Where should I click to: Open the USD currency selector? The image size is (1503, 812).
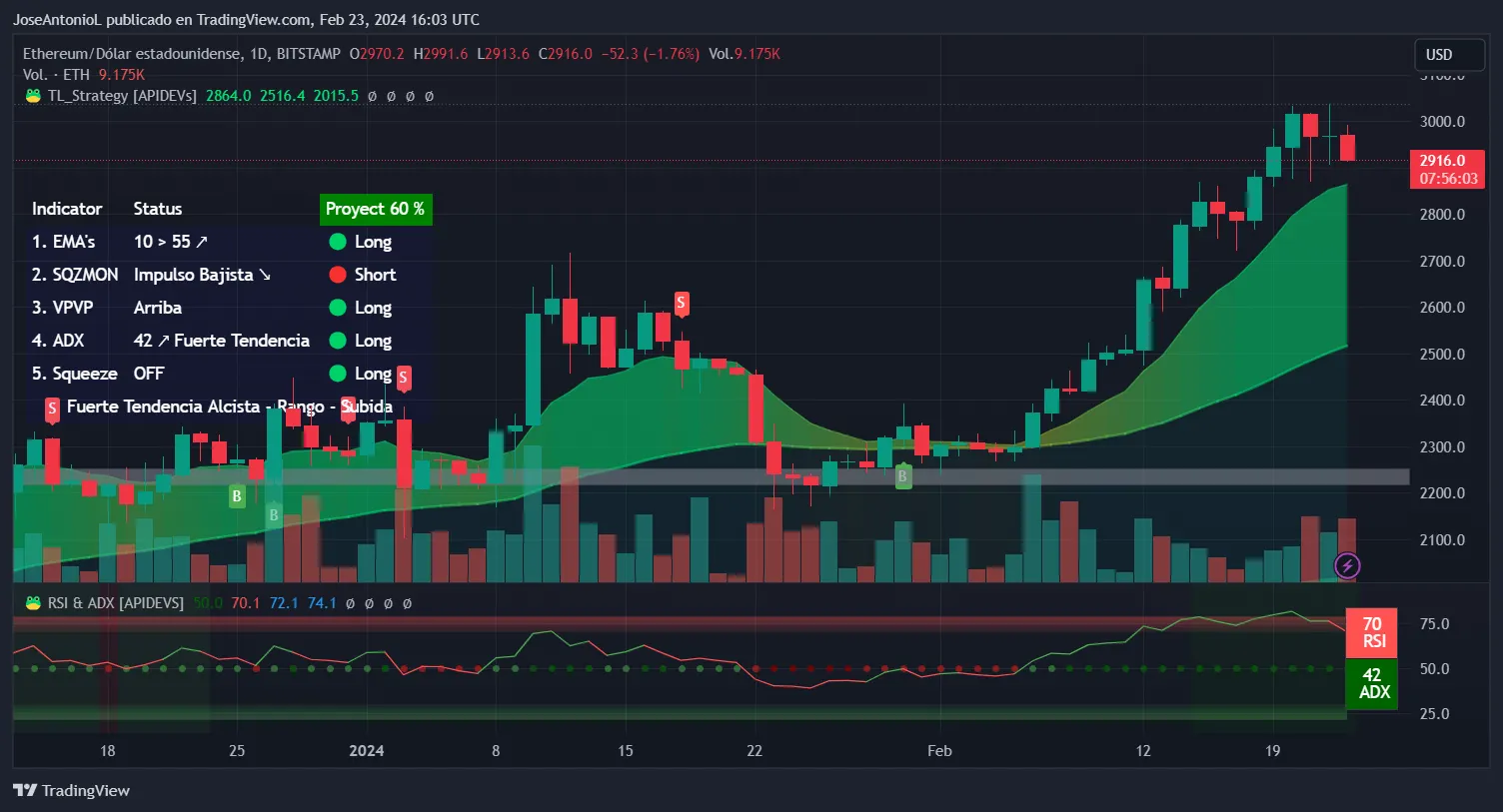[1450, 55]
